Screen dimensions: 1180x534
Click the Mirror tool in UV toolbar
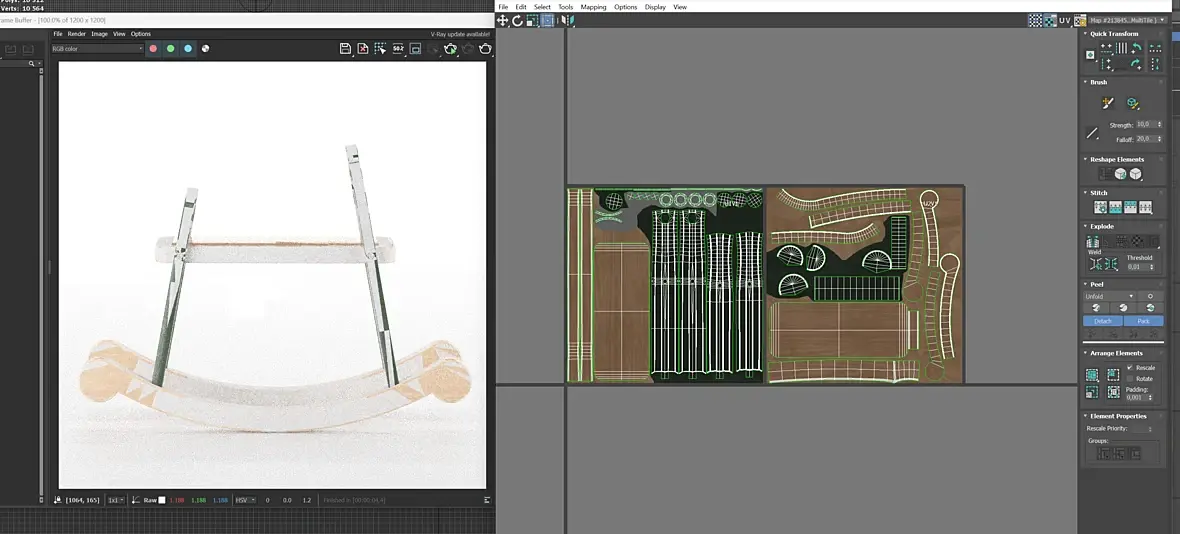click(x=567, y=20)
